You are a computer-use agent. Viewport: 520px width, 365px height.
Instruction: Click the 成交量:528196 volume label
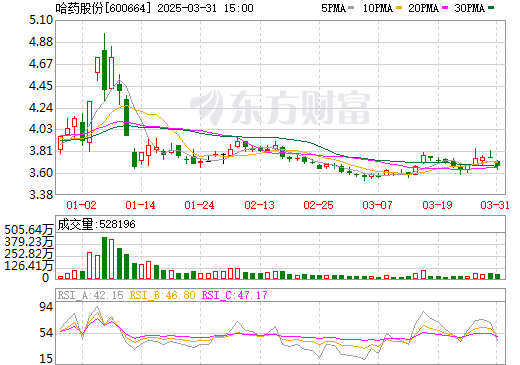pos(96,224)
